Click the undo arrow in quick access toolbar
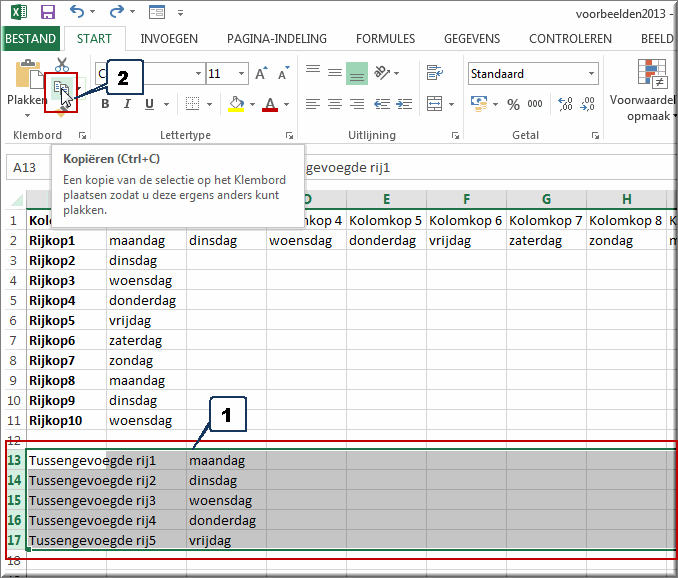 point(79,13)
